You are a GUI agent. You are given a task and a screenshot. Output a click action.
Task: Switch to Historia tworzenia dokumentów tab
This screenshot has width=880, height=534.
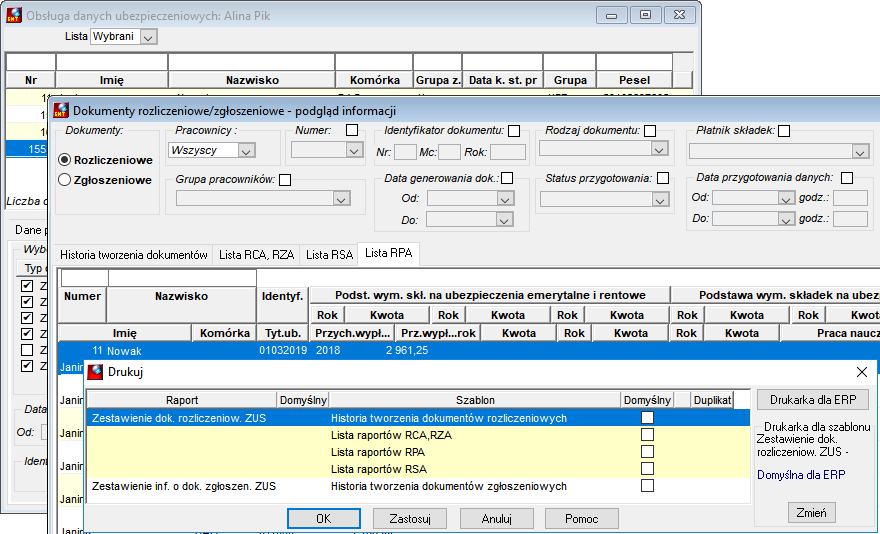pyautogui.click(x=134, y=255)
